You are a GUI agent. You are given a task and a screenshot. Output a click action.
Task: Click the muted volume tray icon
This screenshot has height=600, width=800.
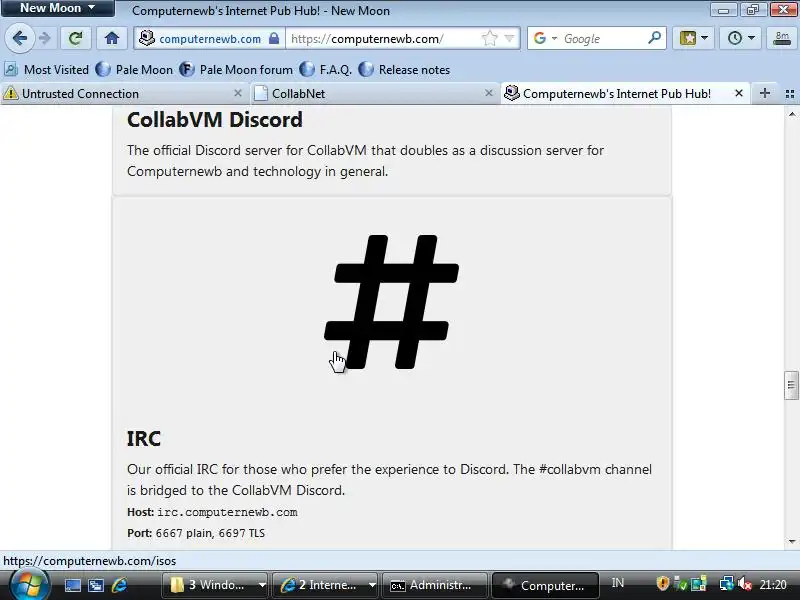pos(744,584)
